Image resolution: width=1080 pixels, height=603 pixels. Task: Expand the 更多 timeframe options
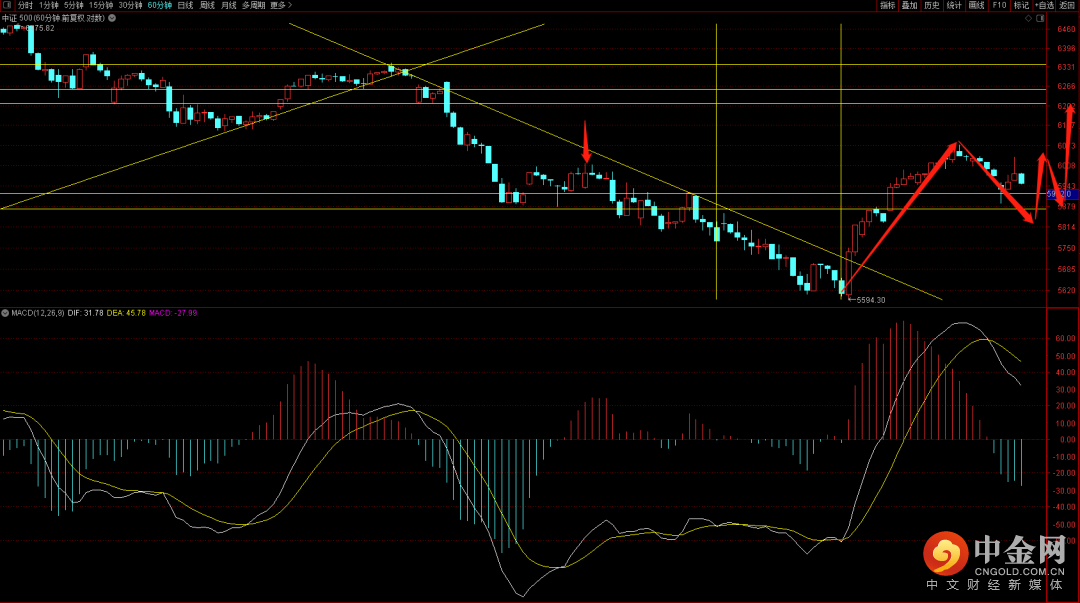(x=281, y=5)
